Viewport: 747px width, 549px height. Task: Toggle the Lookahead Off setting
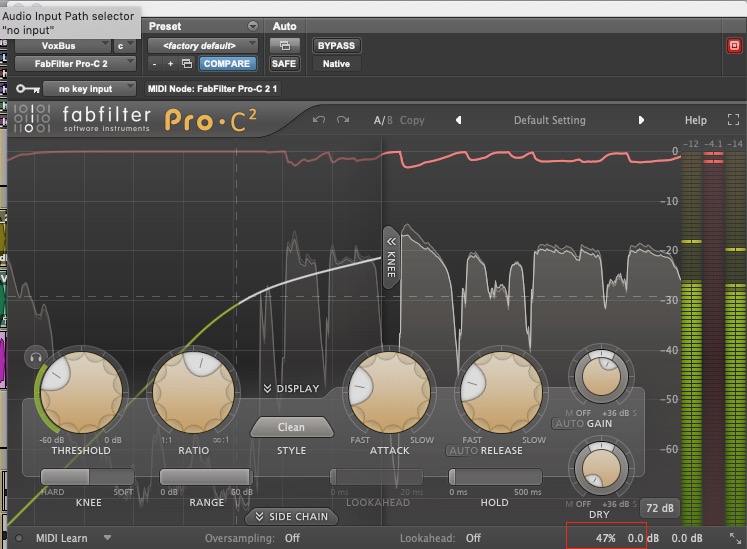click(x=473, y=538)
